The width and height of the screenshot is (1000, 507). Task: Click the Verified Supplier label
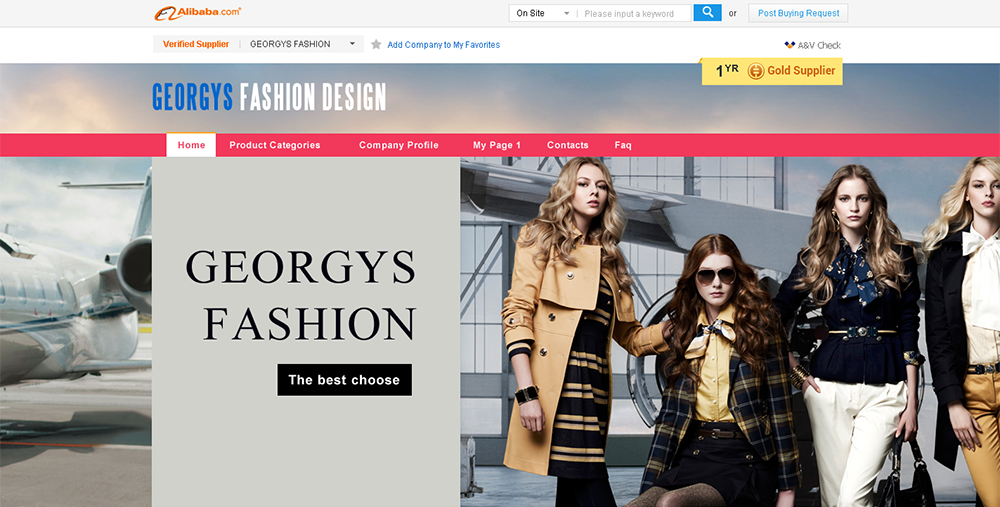click(196, 44)
